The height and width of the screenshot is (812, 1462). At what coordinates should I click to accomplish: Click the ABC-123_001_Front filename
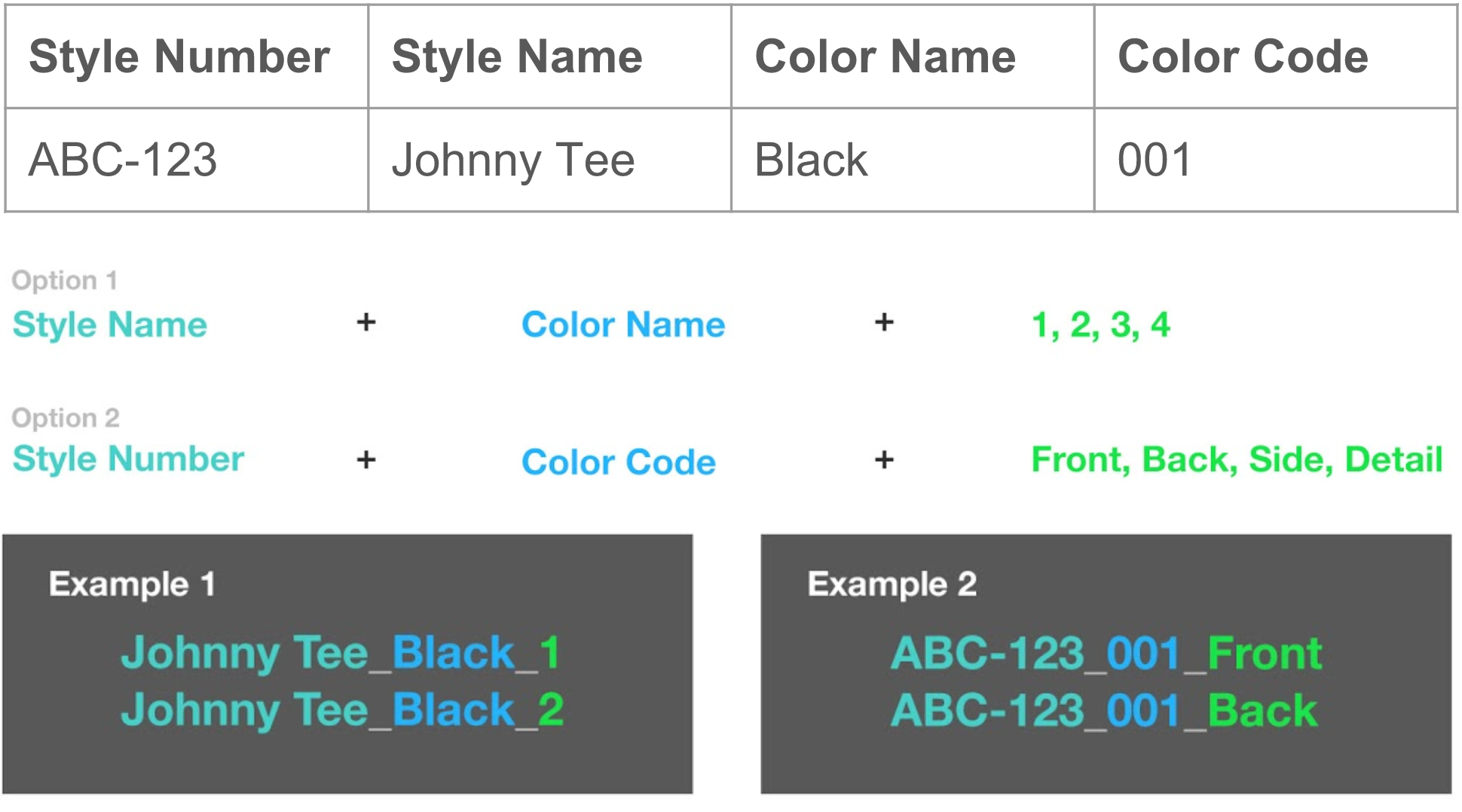point(1106,652)
